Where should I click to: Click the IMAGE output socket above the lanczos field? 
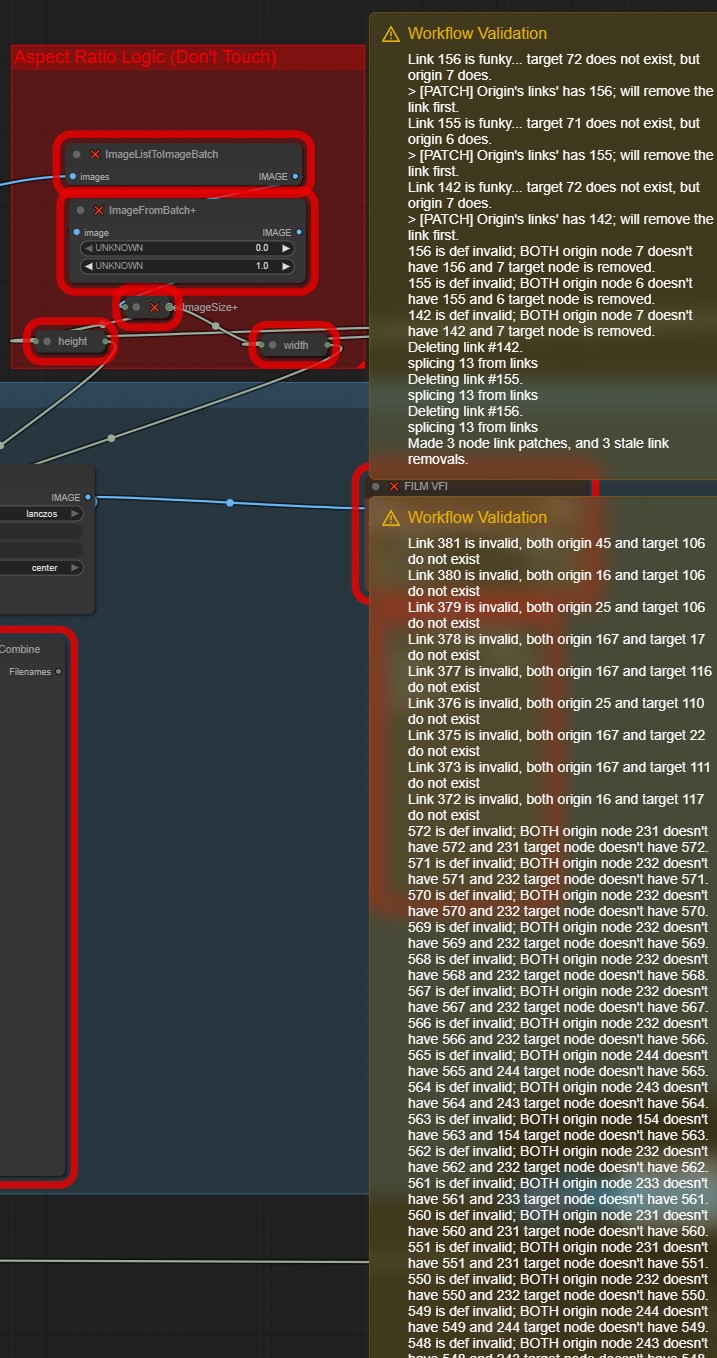(x=88, y=497)
